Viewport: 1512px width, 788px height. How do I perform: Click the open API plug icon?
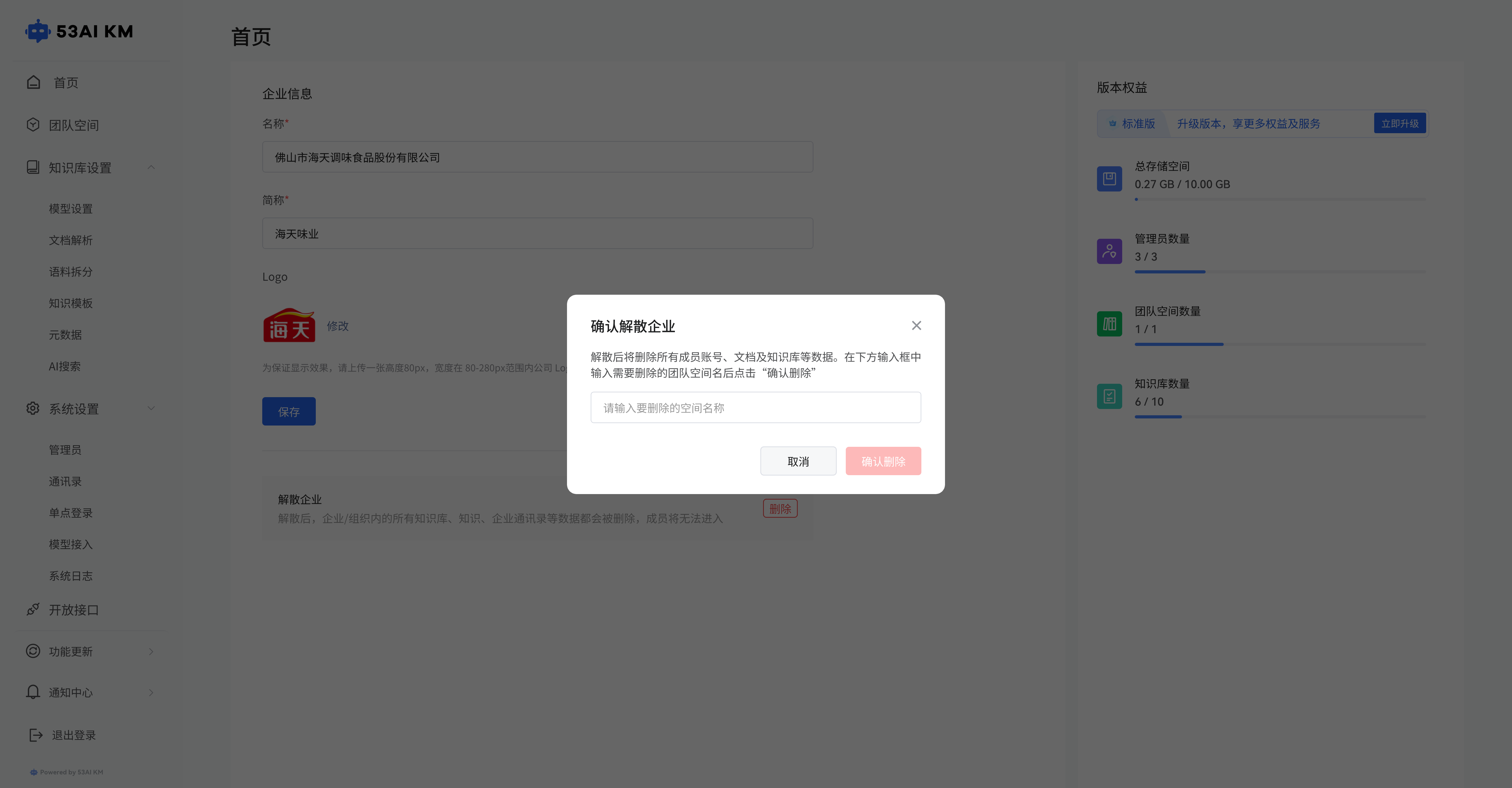pyautogui.click(x=33, y=609)
